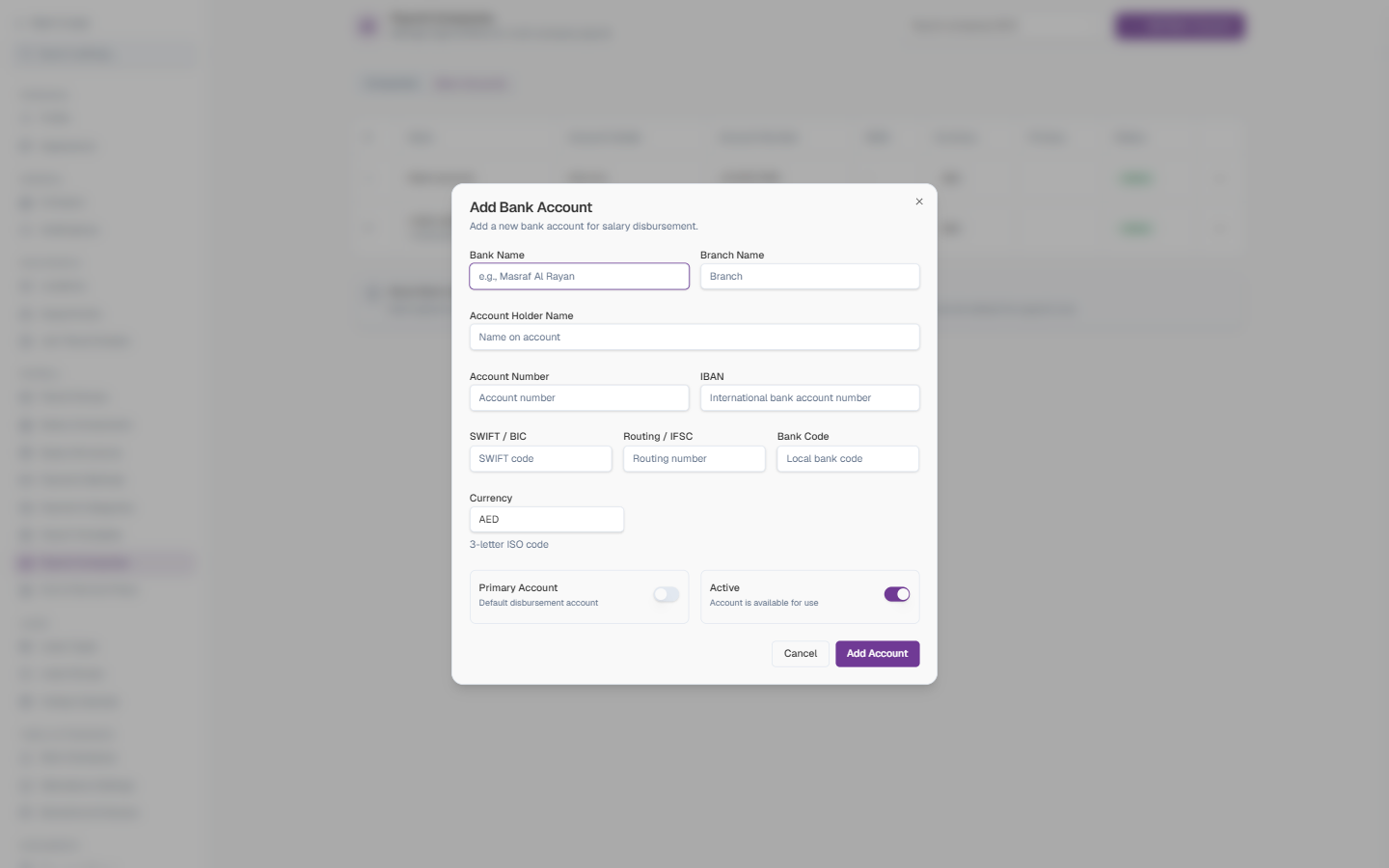Click the 3-letter ISO code hint

click(508, 545)
